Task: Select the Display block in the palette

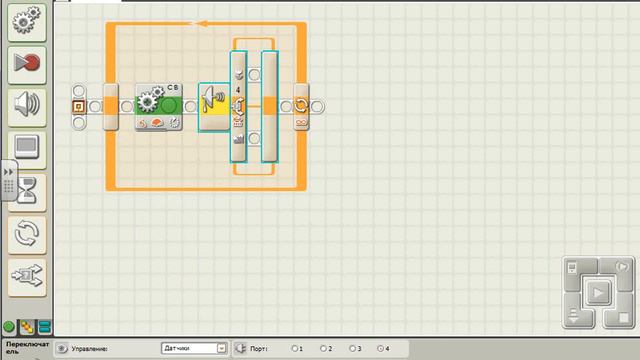Action: coord(27,149)
